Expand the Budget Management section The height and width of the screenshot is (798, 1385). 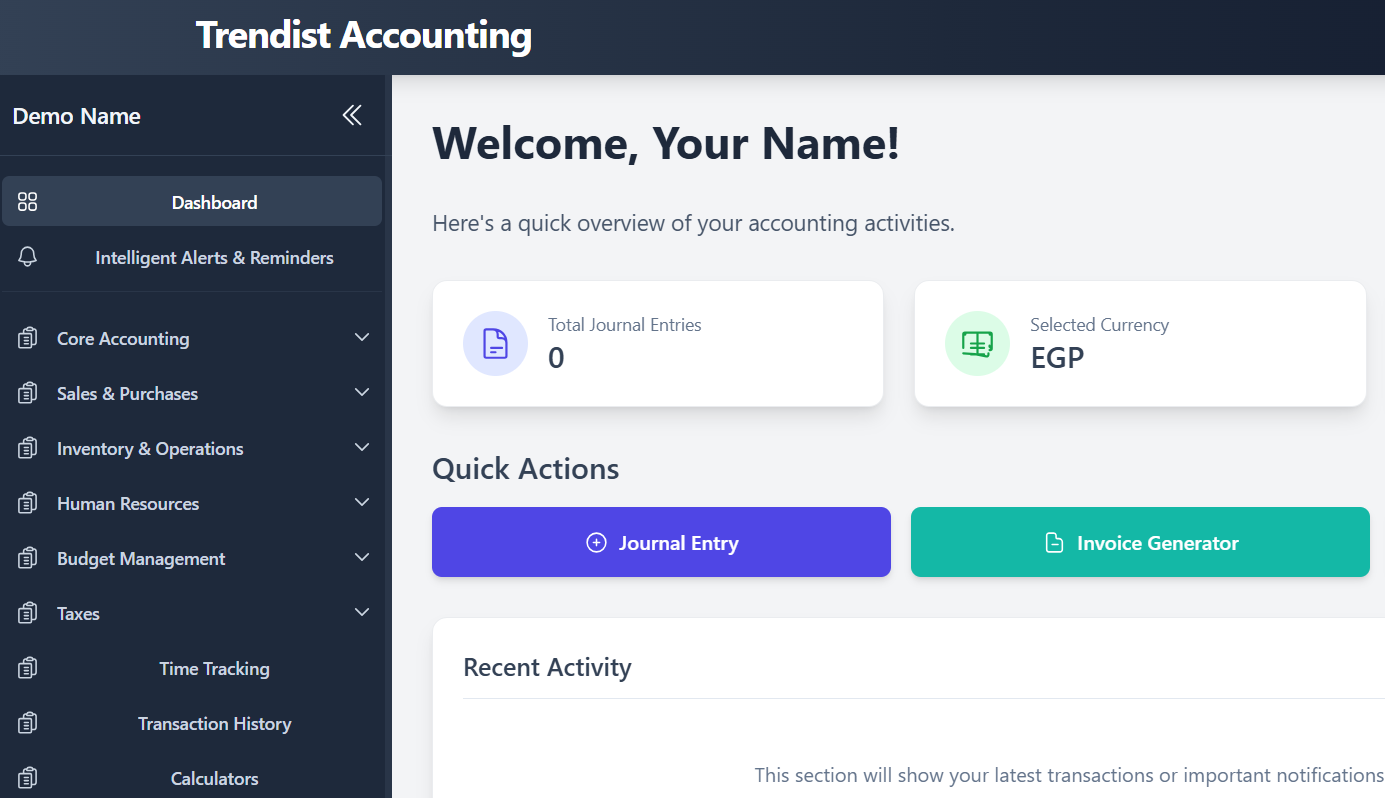(x=361, y=557)
